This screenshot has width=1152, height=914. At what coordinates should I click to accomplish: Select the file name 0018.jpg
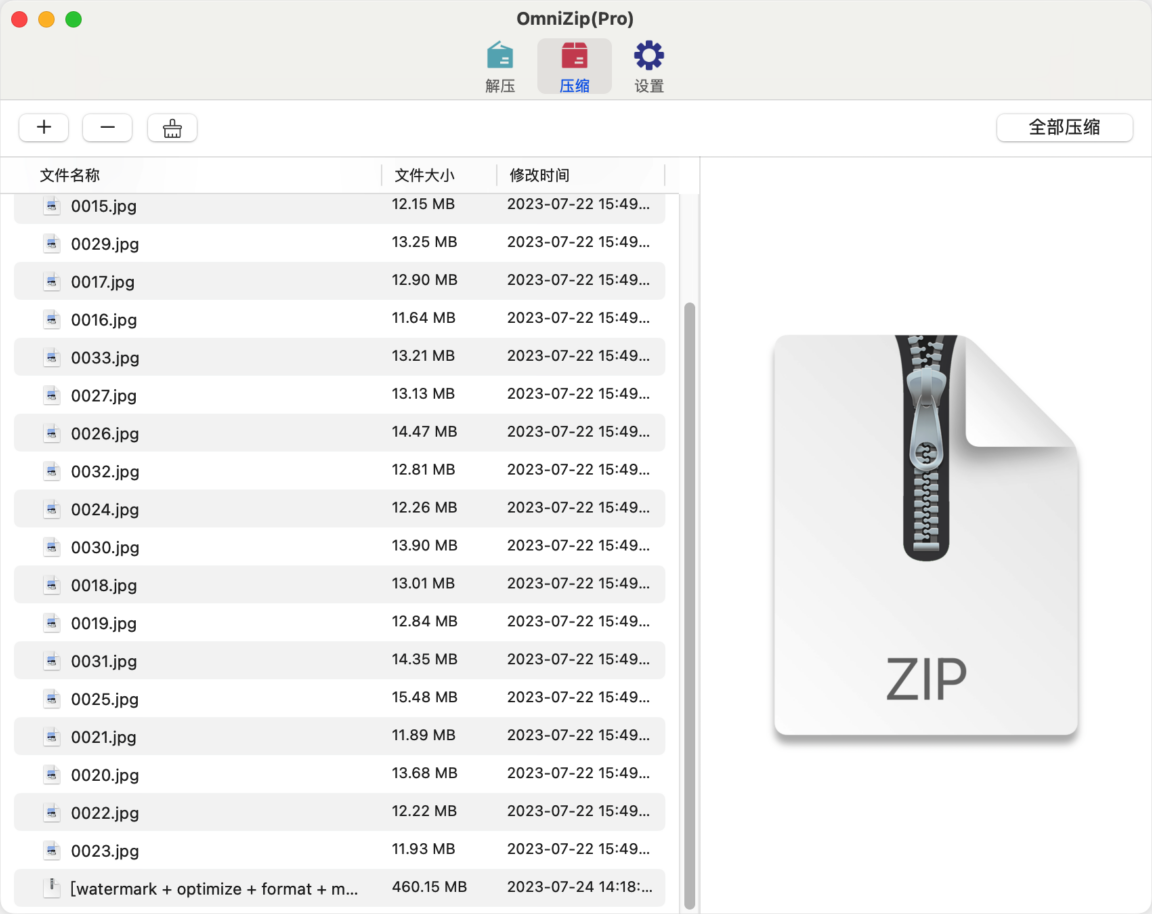point(104,586)
